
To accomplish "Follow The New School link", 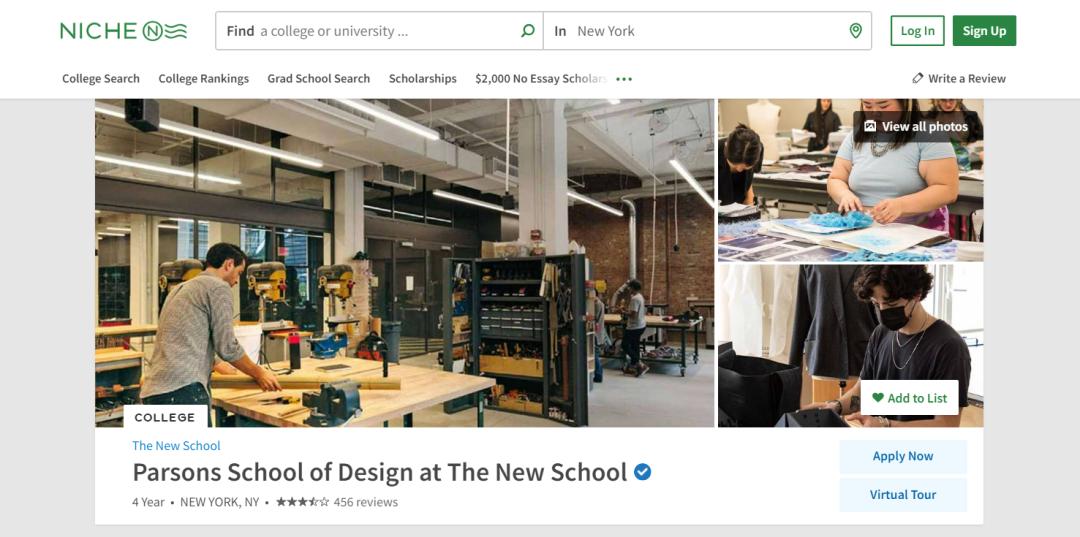I will click(x=176, y=446).
